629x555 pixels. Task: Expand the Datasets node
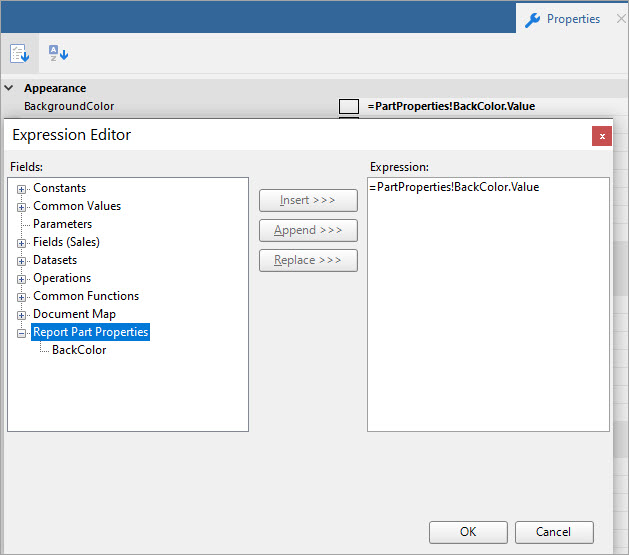[21, 261]
